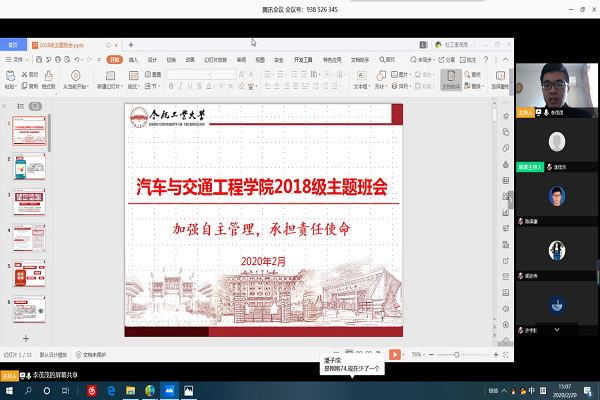Click the Cut (剪切) scissors icon

coord(25,74)
